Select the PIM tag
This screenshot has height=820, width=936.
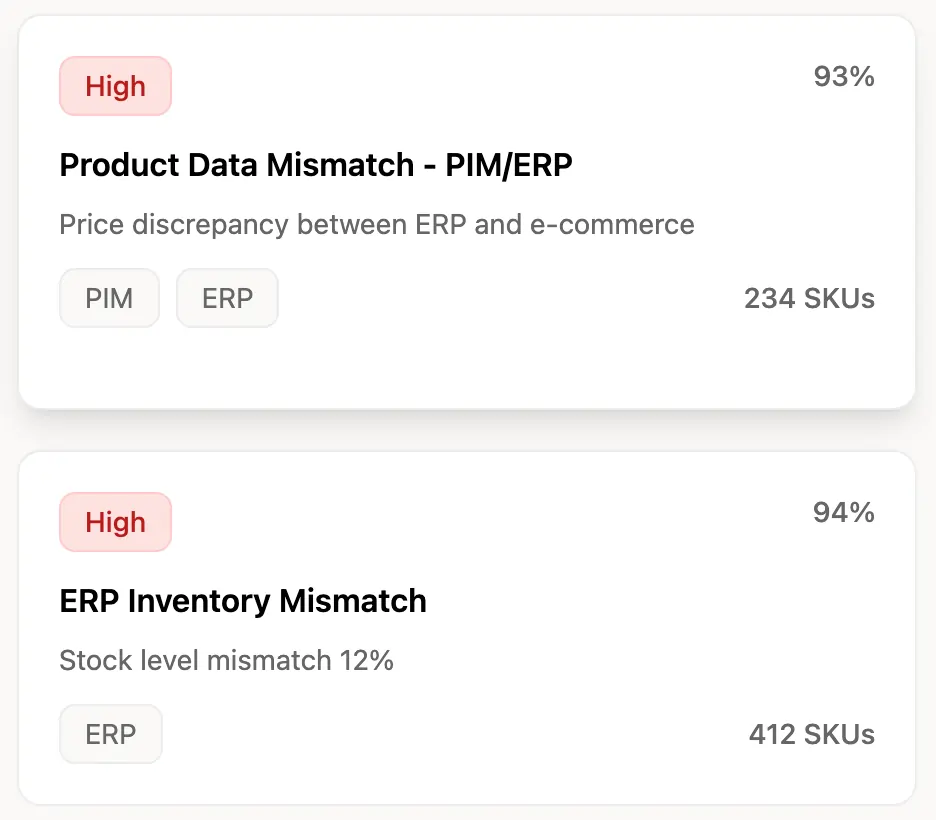(109, 298)
